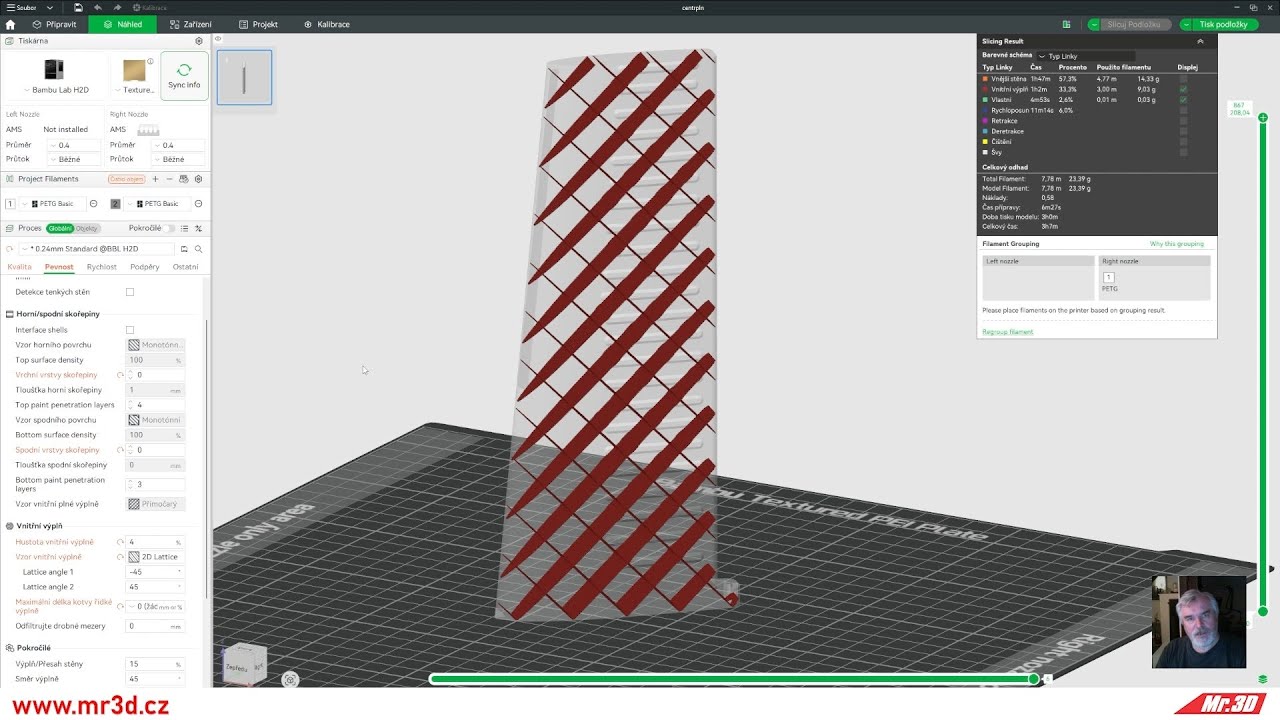This screenshot has width=1280, height=720.
Task: Switch to the Připravit tab
Action: pos(54,24)
